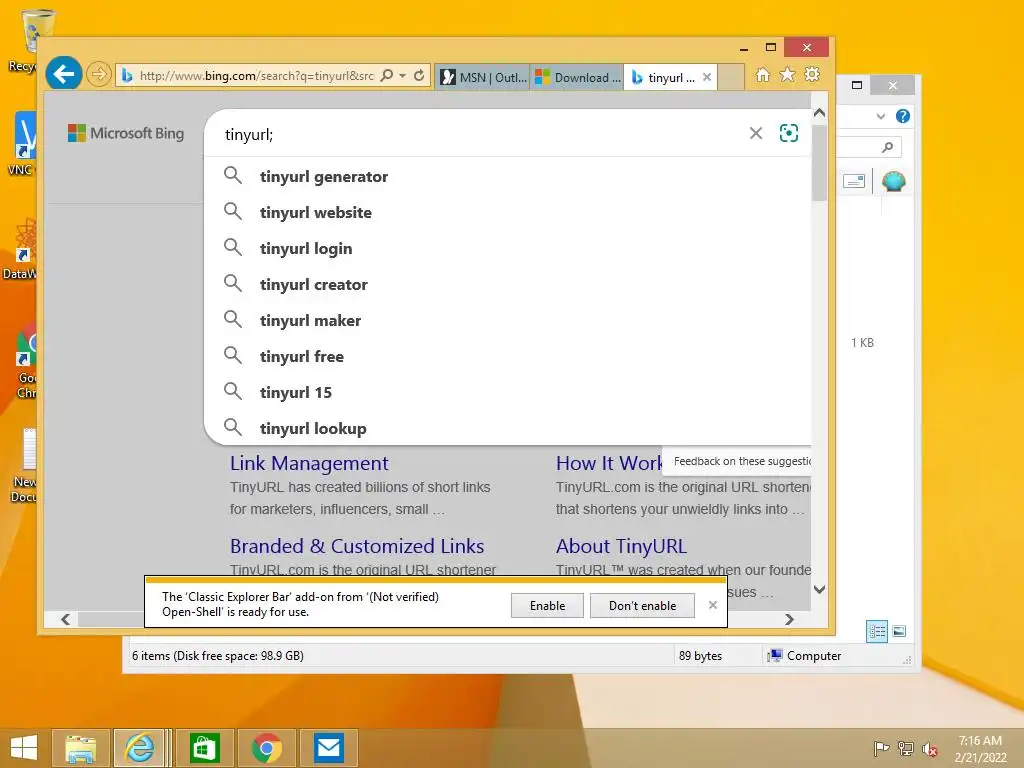Click the address bar search magnifier
The width and height of the screenshot is (1024, 768).
387,76
